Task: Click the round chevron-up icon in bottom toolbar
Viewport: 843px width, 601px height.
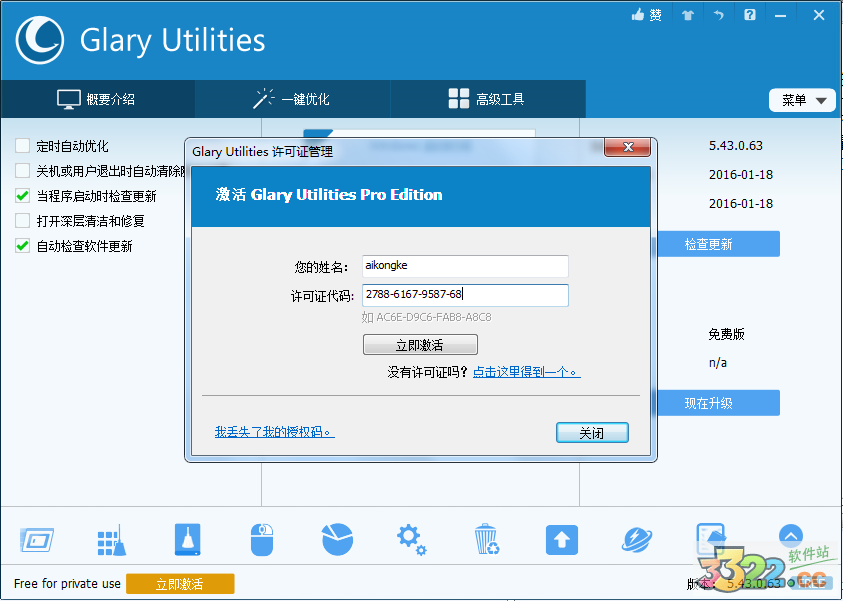Action: (790, 535)
